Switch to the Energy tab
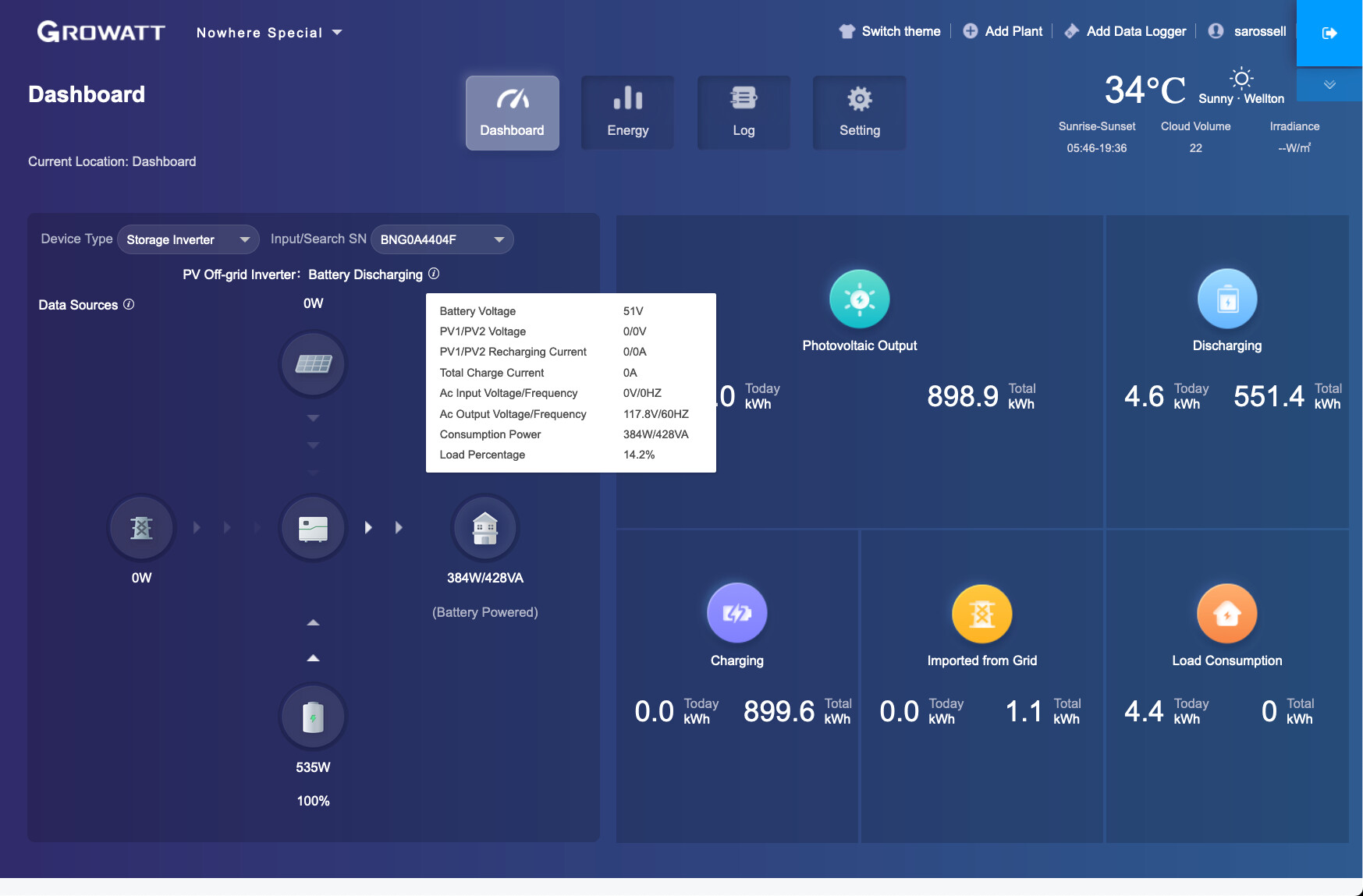 pos(627,112)
